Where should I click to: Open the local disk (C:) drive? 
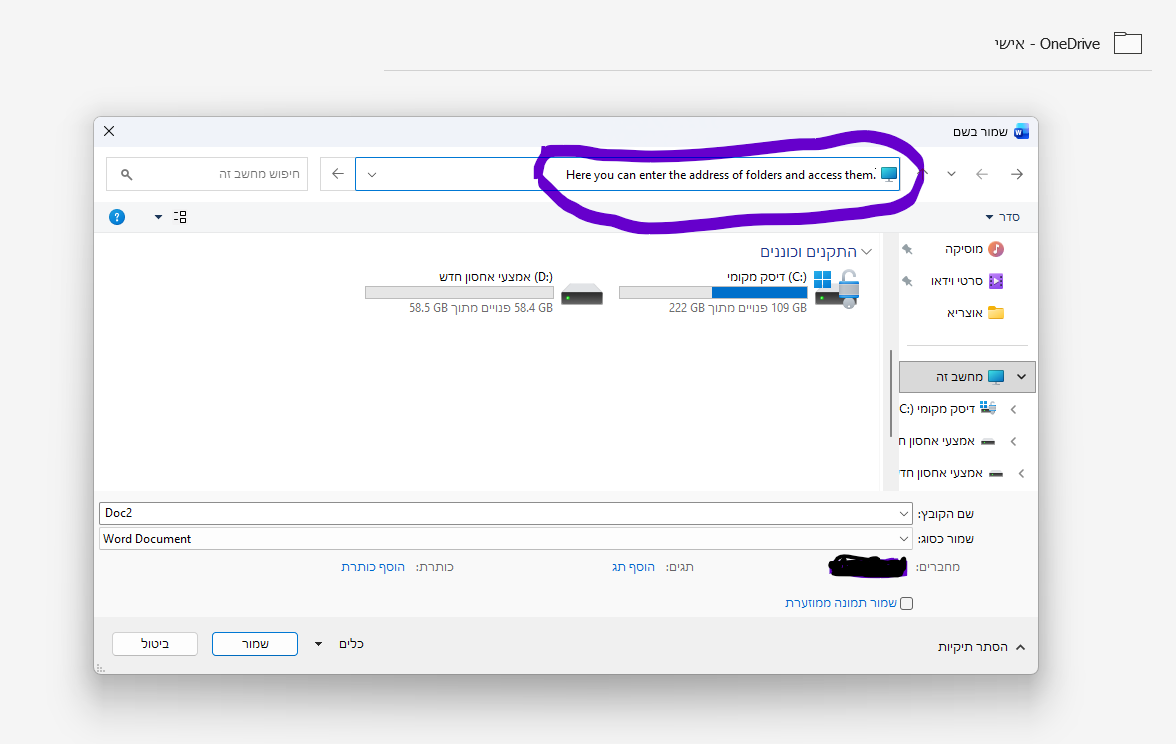click(739, 292)
